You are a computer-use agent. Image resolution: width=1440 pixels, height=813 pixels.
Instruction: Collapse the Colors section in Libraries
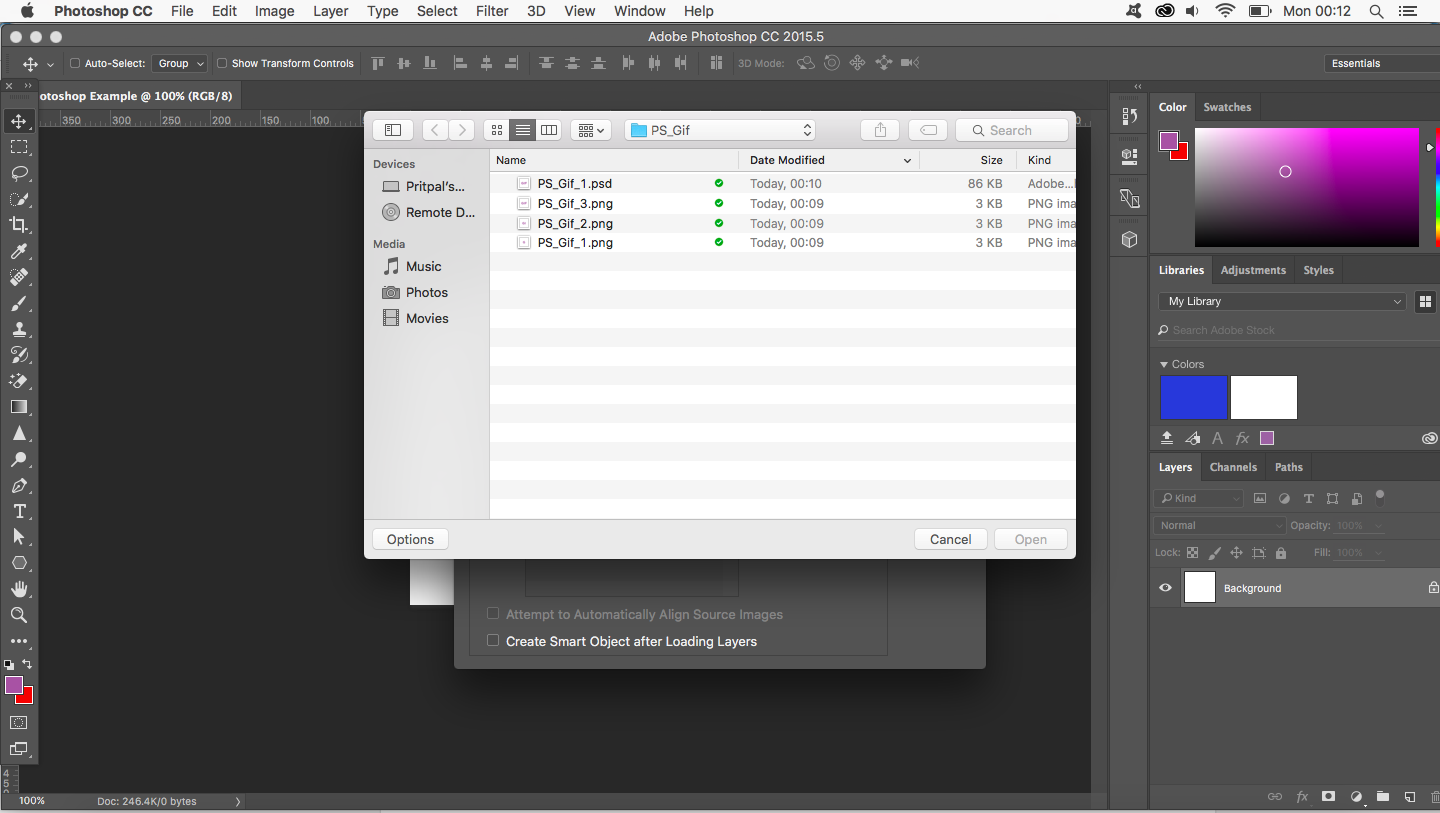1163,364
